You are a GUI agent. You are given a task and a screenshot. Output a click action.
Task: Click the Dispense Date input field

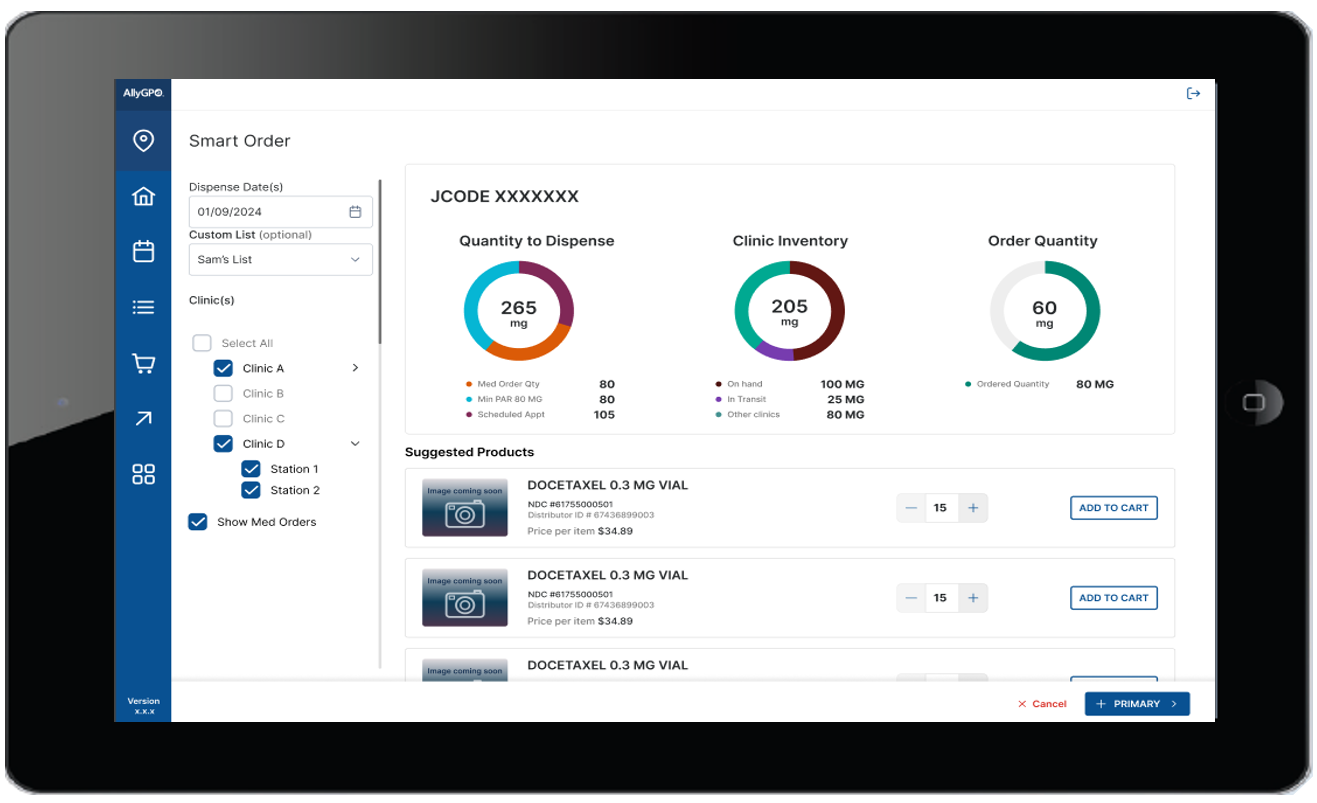270,212
